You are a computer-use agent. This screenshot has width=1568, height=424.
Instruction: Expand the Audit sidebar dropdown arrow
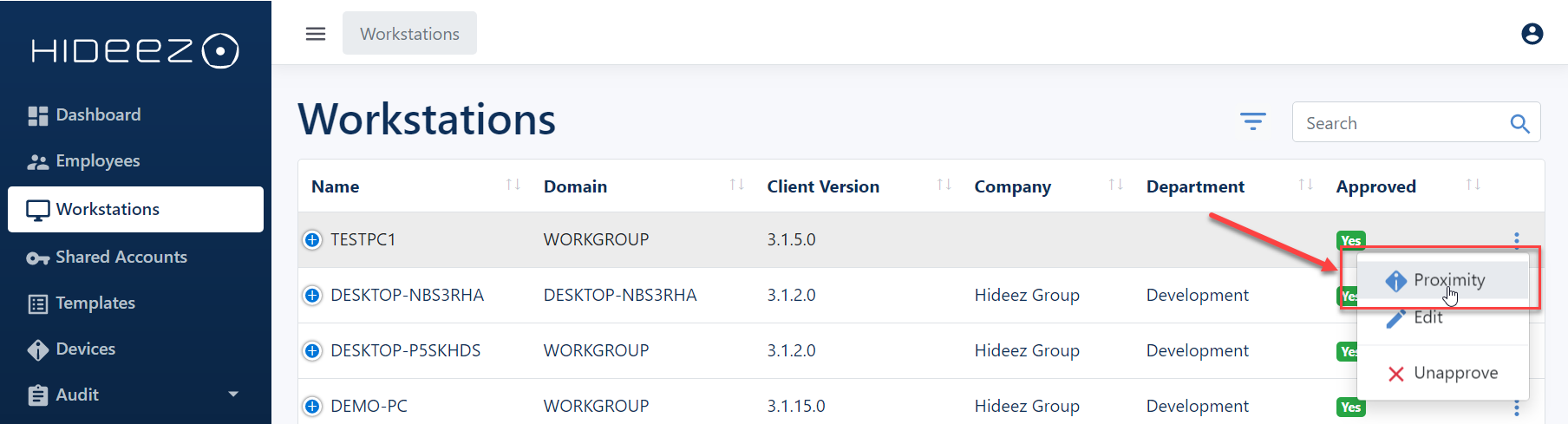(x=233, y=395)
